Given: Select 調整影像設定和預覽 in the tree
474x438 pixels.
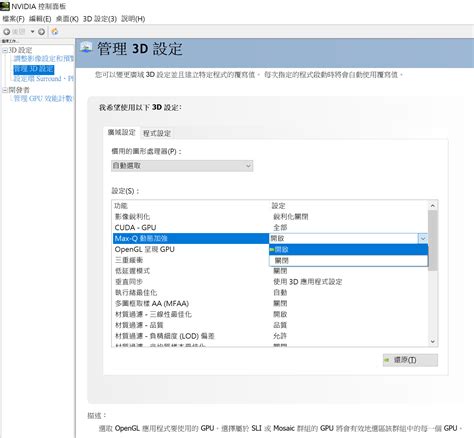Looking at the screenshot, I should pos(44,59).
